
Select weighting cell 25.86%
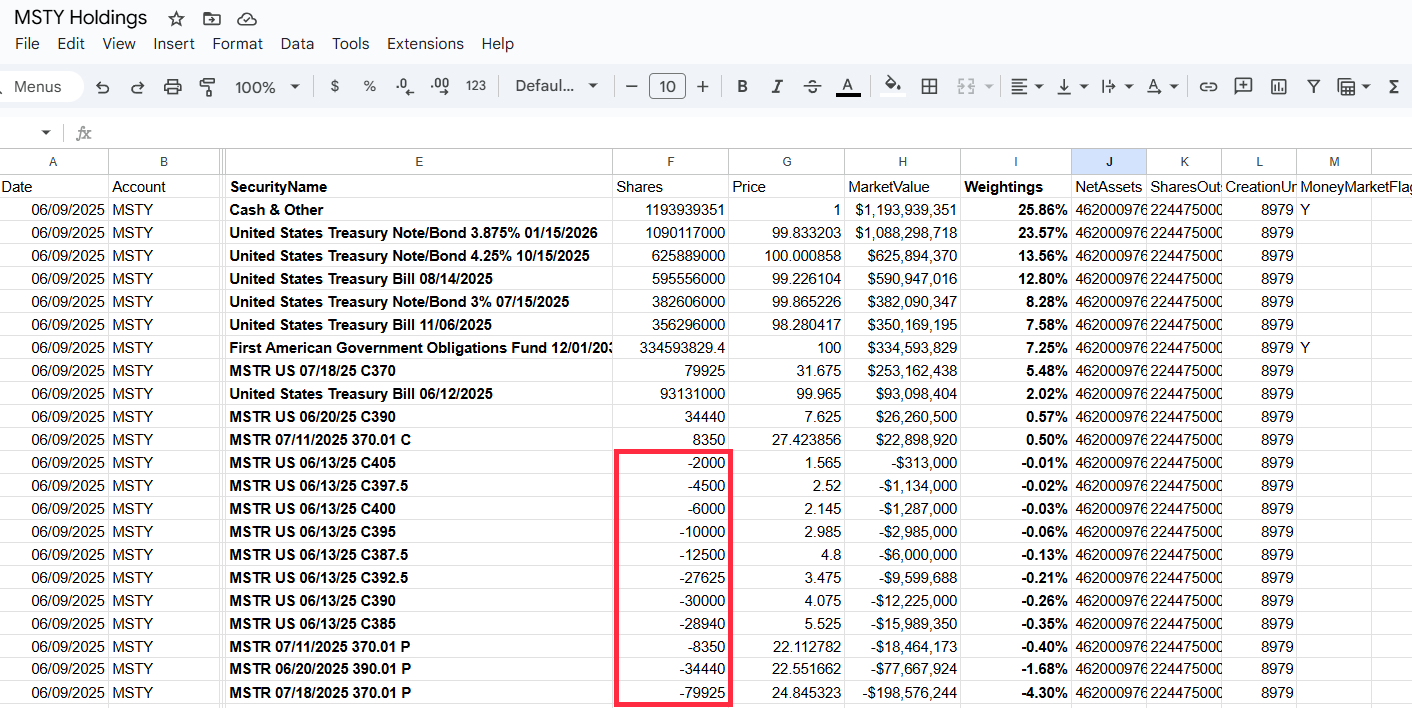click(x=1016, y=210)
